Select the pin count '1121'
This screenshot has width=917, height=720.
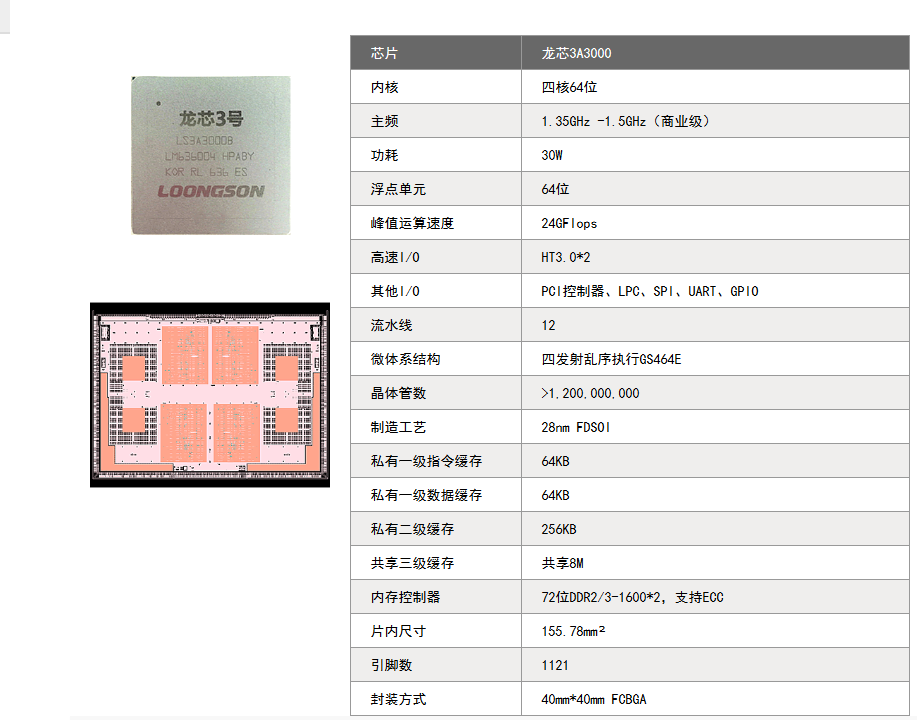pyautogui.click(x=555, y=665)
